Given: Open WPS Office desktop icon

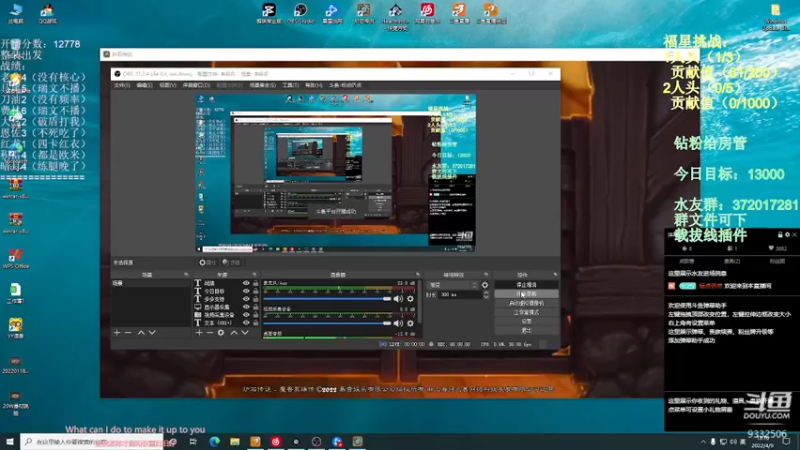Looking at the screenshot, I should (15, 258).
